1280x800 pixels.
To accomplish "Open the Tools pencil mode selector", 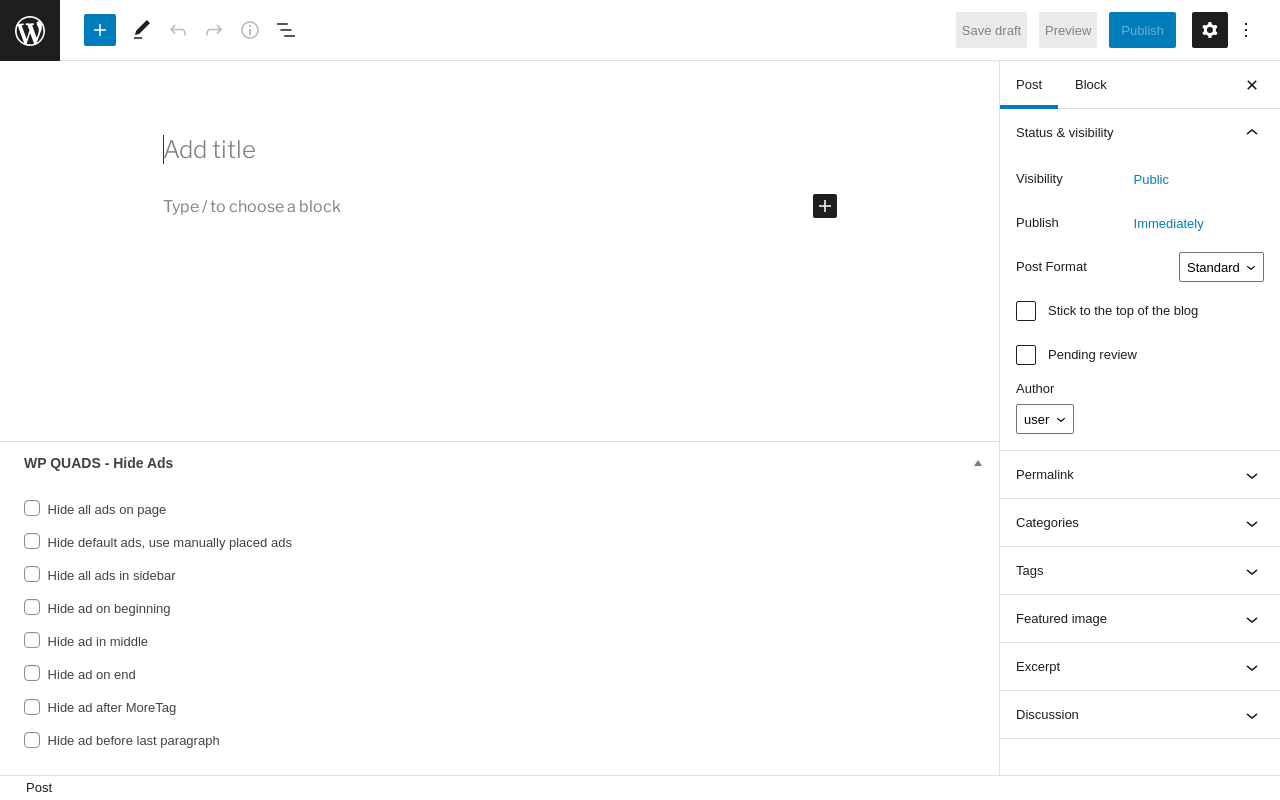I will click(142, 30).
